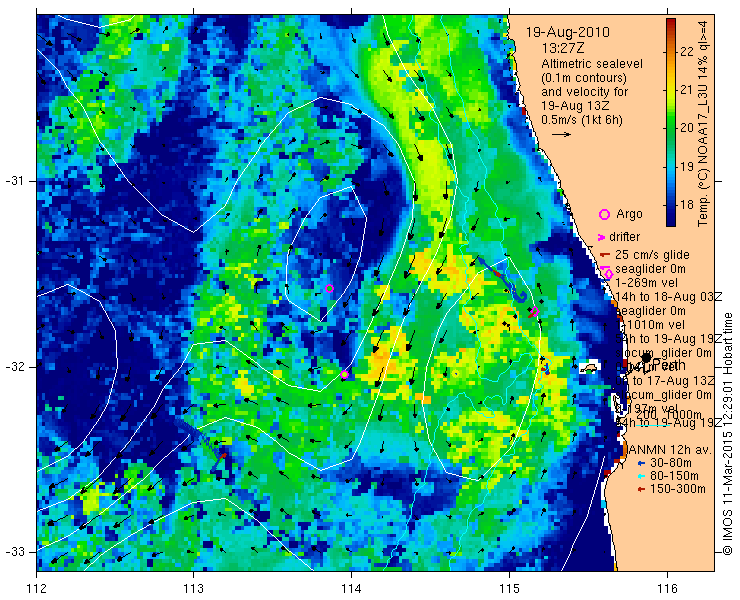Click the -32 latitude axis label

pos(14,367)
